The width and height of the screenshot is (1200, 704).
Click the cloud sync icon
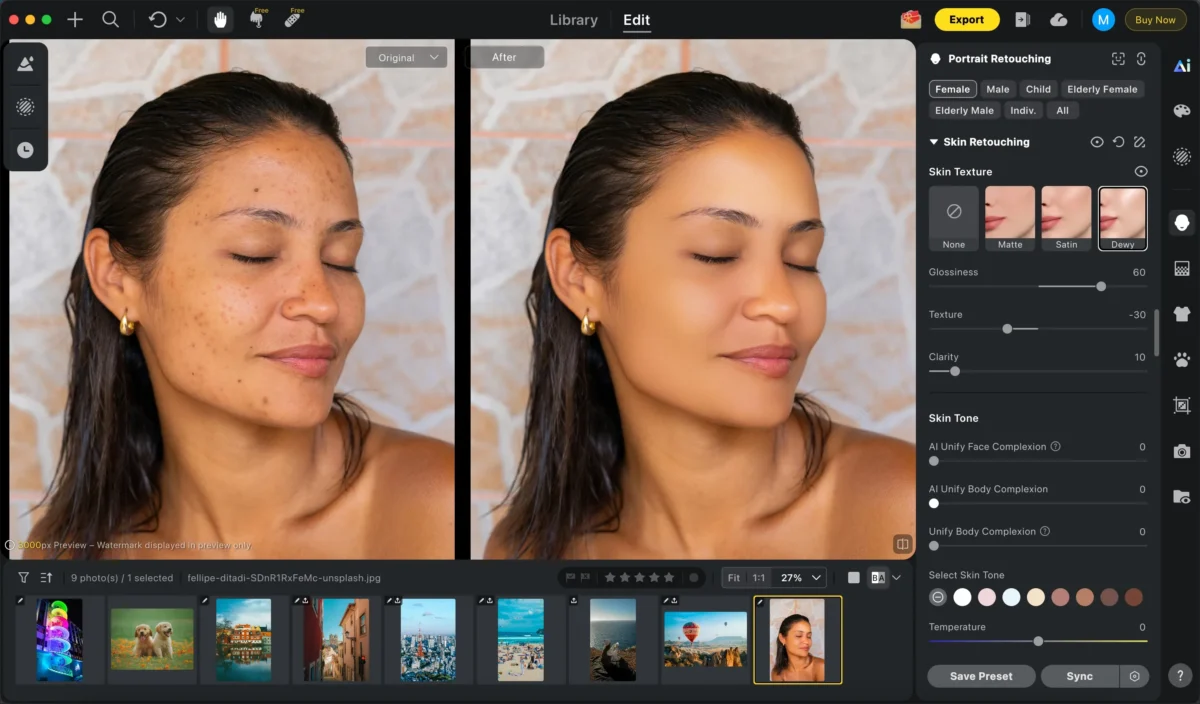[x=1059, y=20]
